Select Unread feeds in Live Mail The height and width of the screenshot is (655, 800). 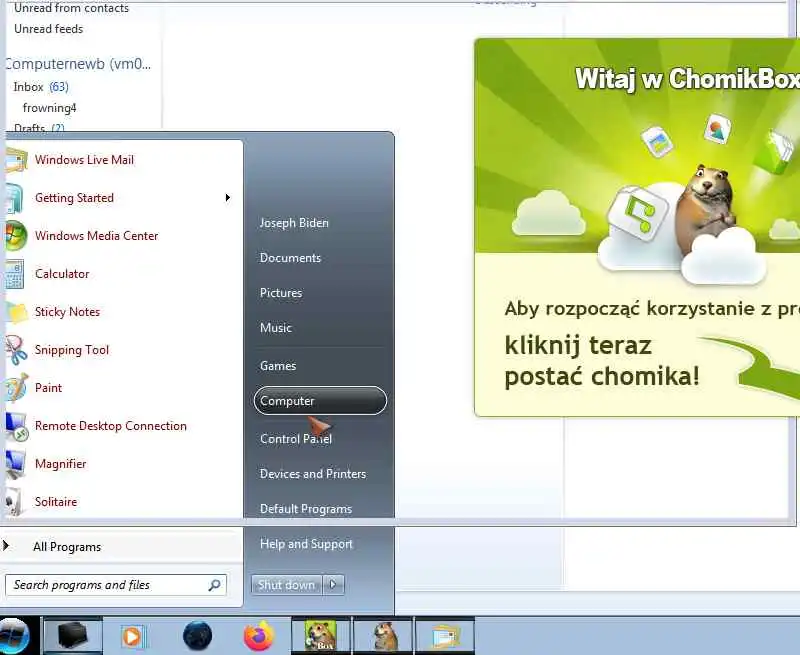48,29
